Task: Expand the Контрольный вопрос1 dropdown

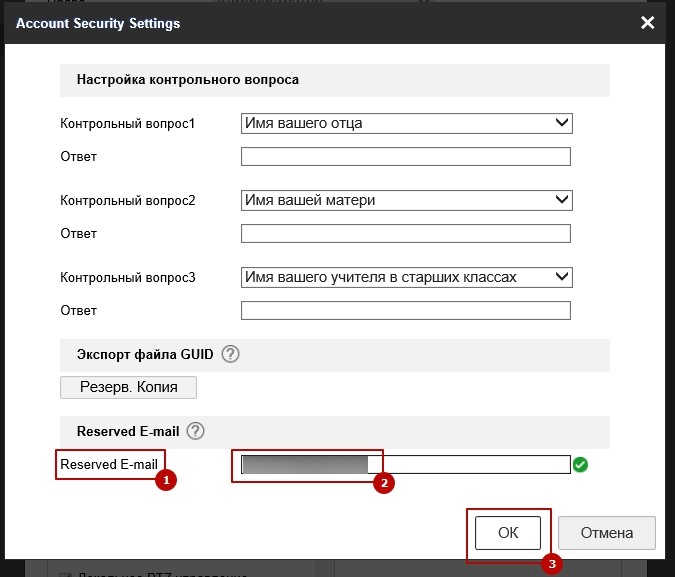Action: (406, 123)
